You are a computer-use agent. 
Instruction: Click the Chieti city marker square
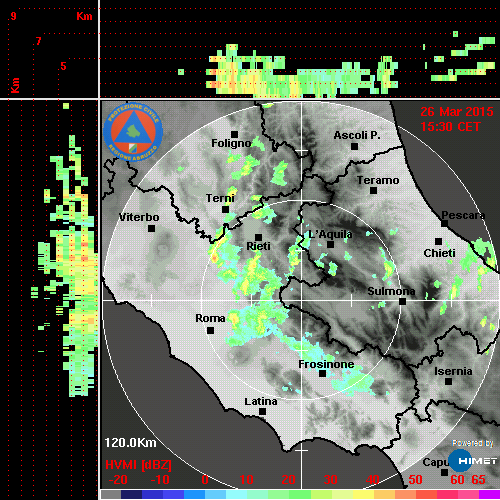[x=439, y=241]
